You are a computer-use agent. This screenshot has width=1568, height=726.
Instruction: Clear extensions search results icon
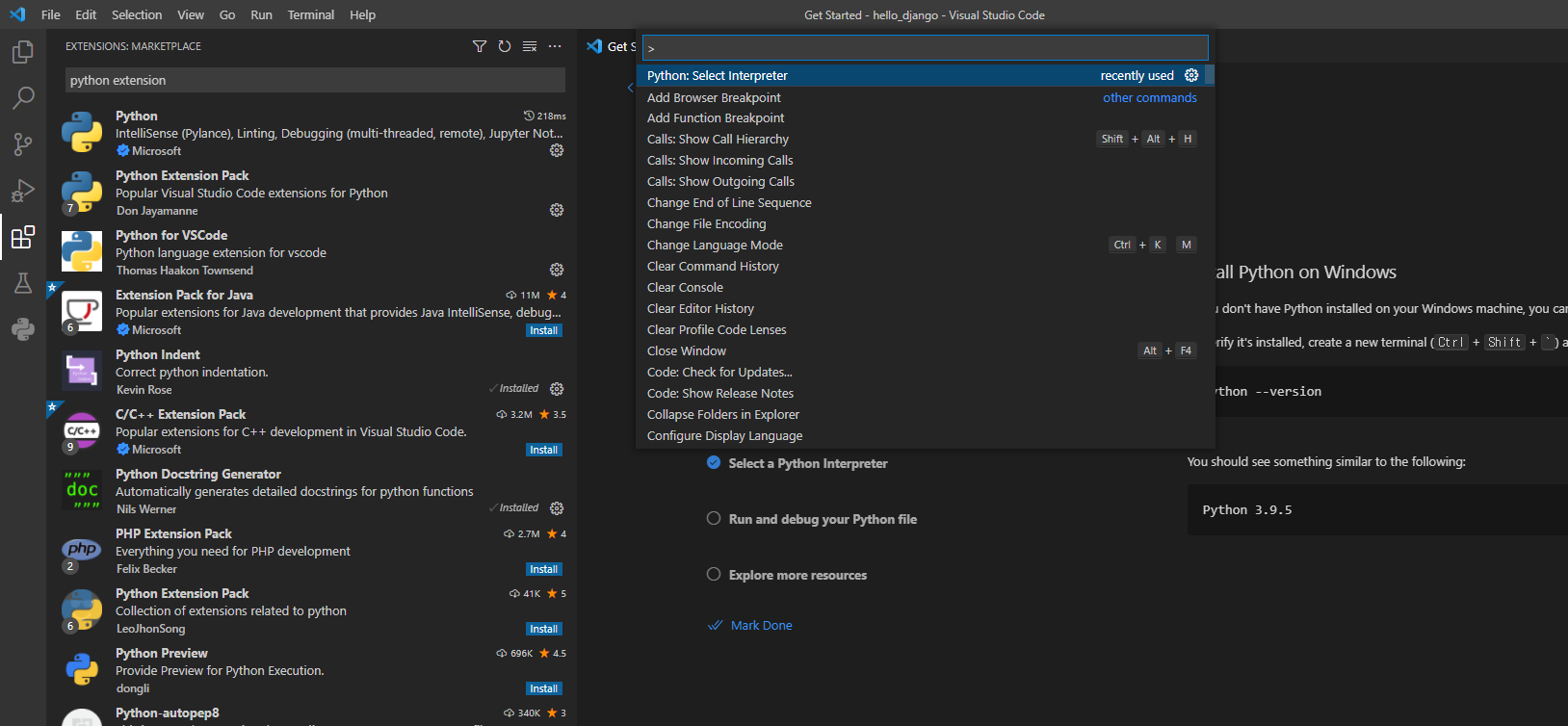pyautogui.click(x=530, y=46)
